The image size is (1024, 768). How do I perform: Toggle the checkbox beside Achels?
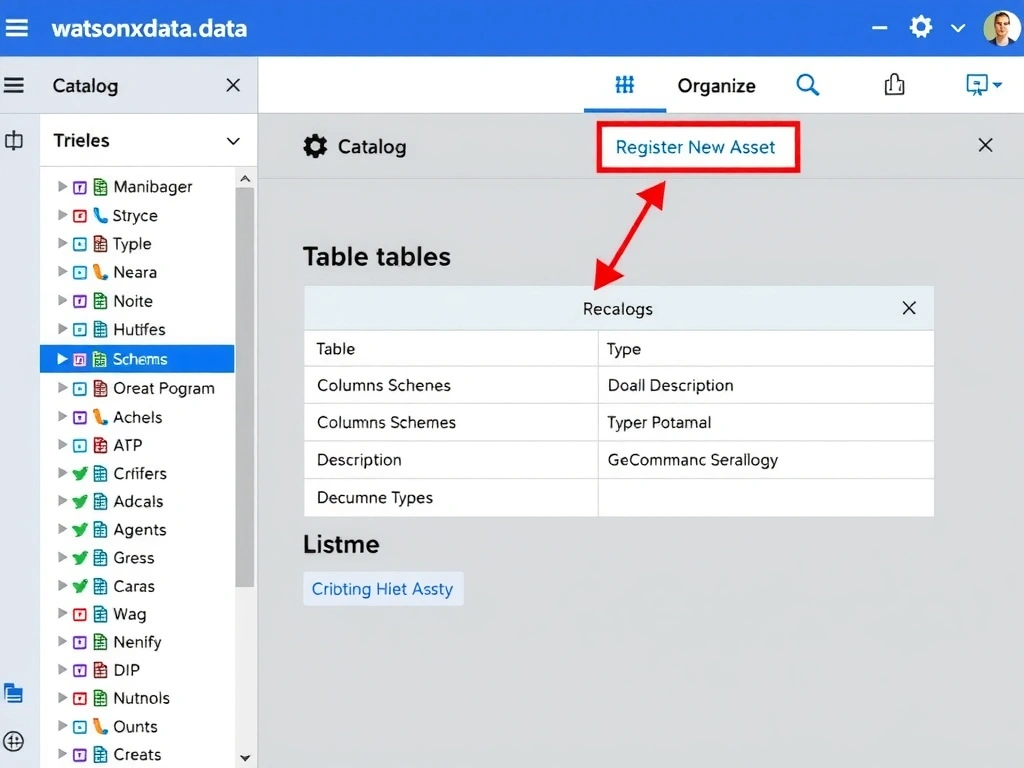pos(80,417)
